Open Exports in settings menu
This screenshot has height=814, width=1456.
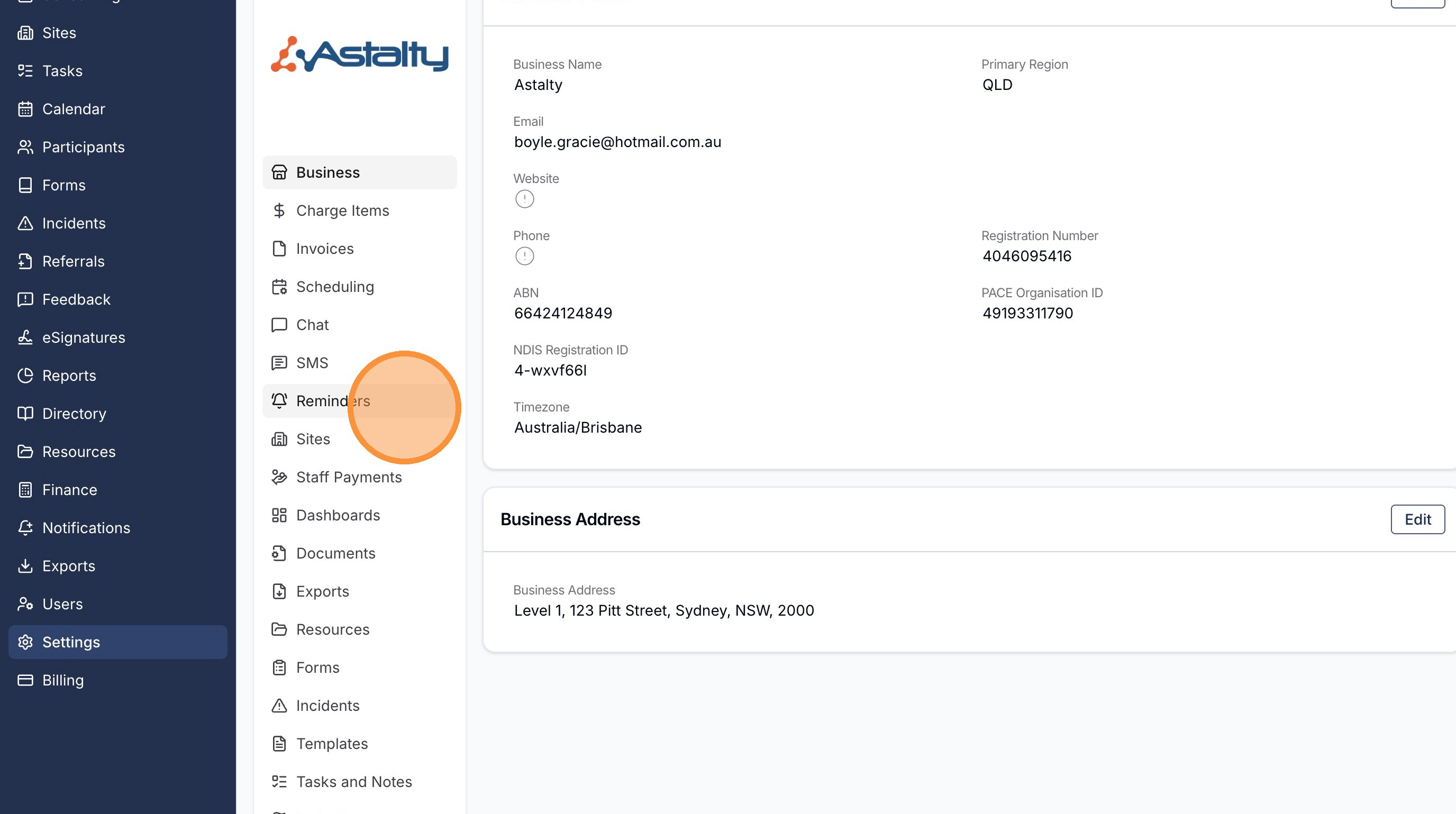(359, 591)
